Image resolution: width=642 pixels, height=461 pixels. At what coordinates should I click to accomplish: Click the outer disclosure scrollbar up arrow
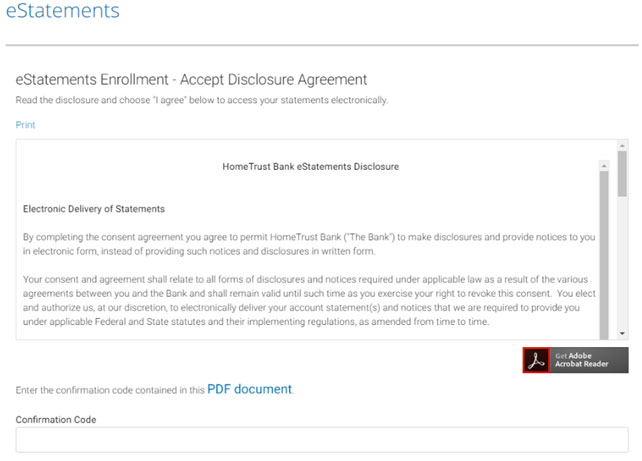622,145
